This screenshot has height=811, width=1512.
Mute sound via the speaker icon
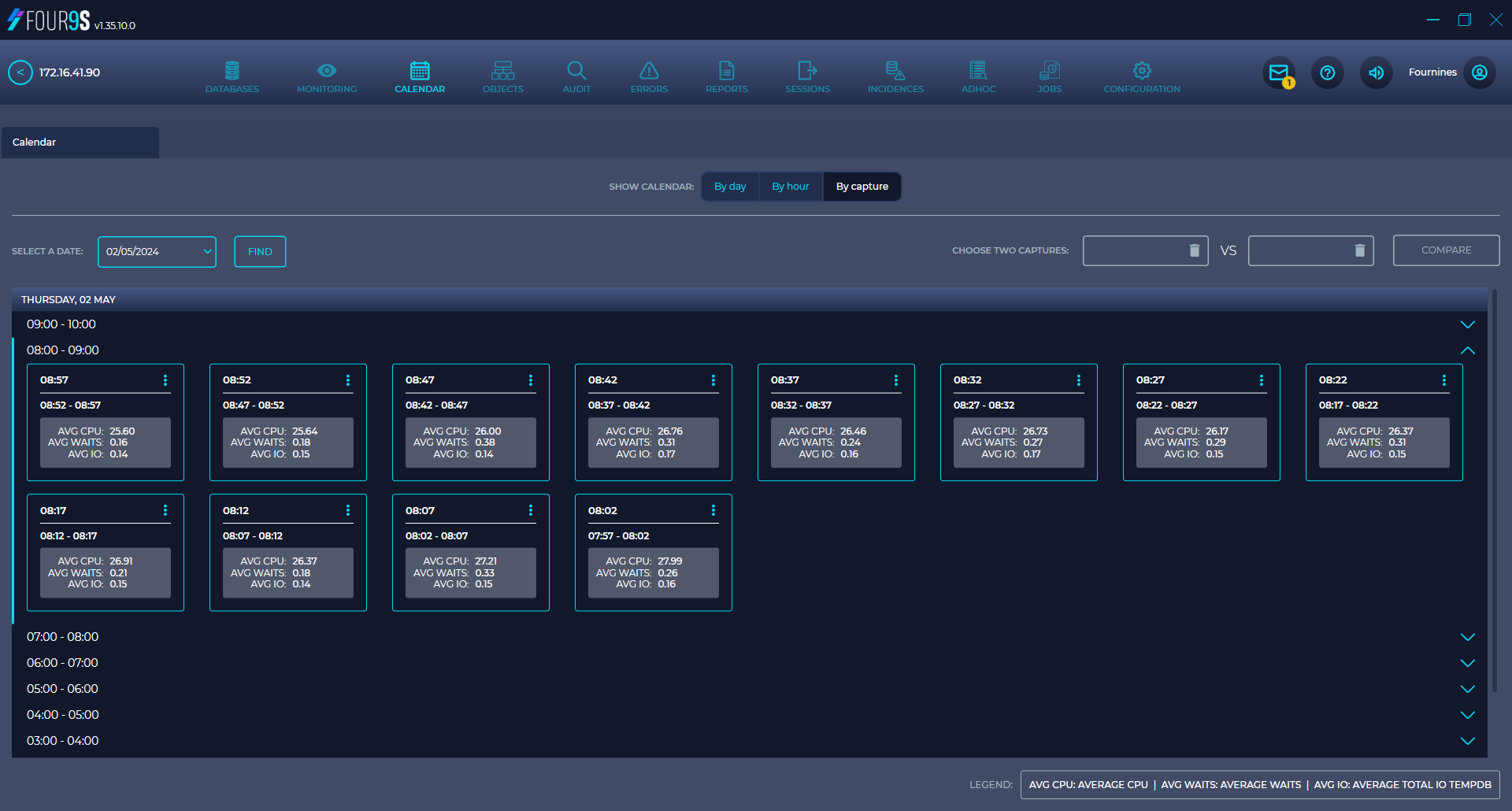[x=1376, y=72]
